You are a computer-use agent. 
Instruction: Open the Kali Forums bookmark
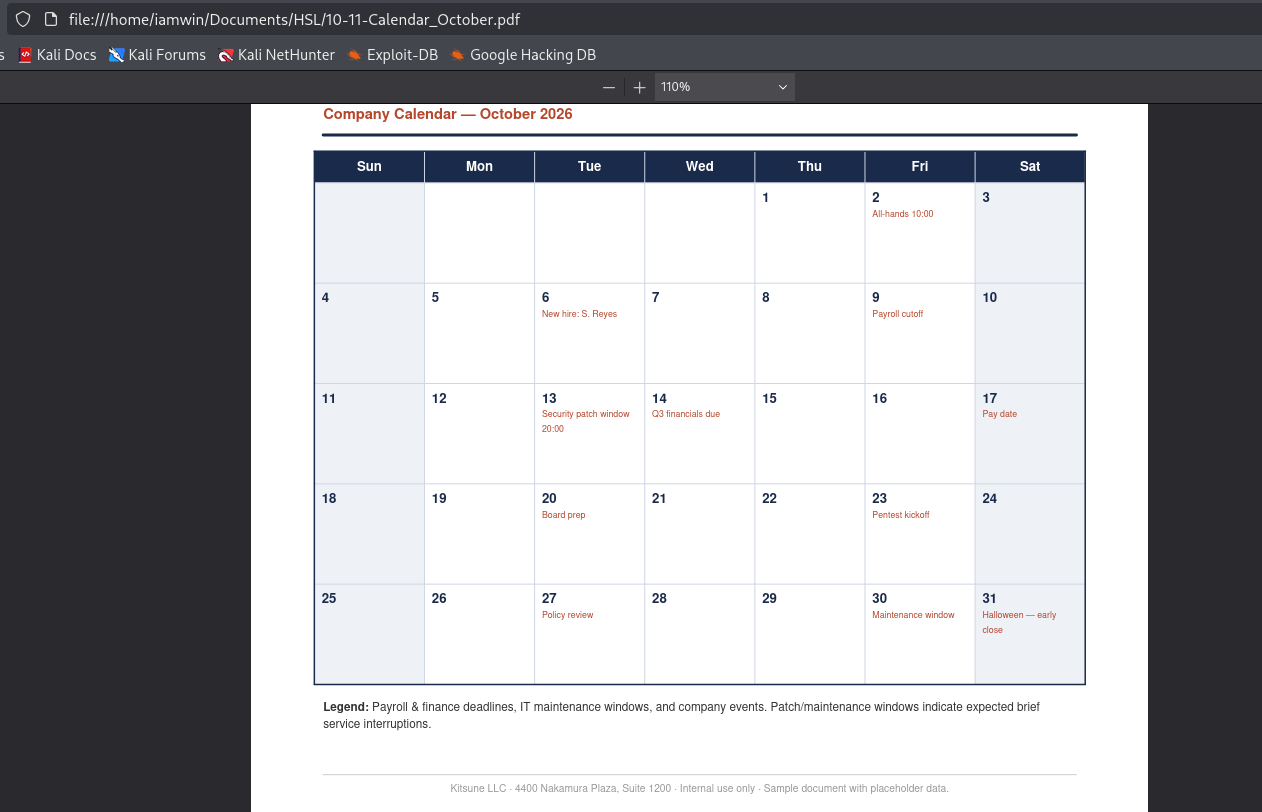click(x=157, y=55)
